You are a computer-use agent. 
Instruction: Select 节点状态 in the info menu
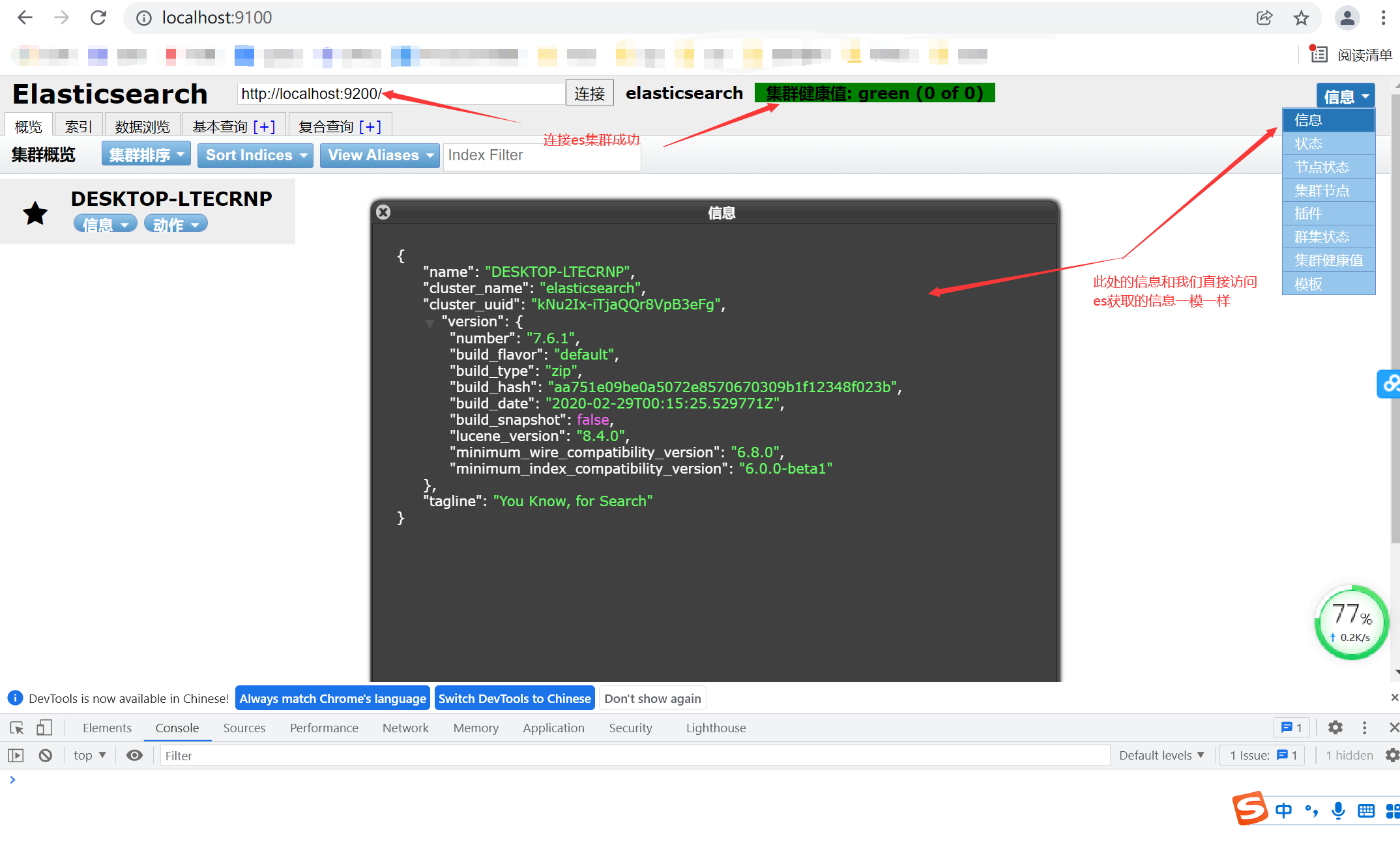(x=1328, y=167)
